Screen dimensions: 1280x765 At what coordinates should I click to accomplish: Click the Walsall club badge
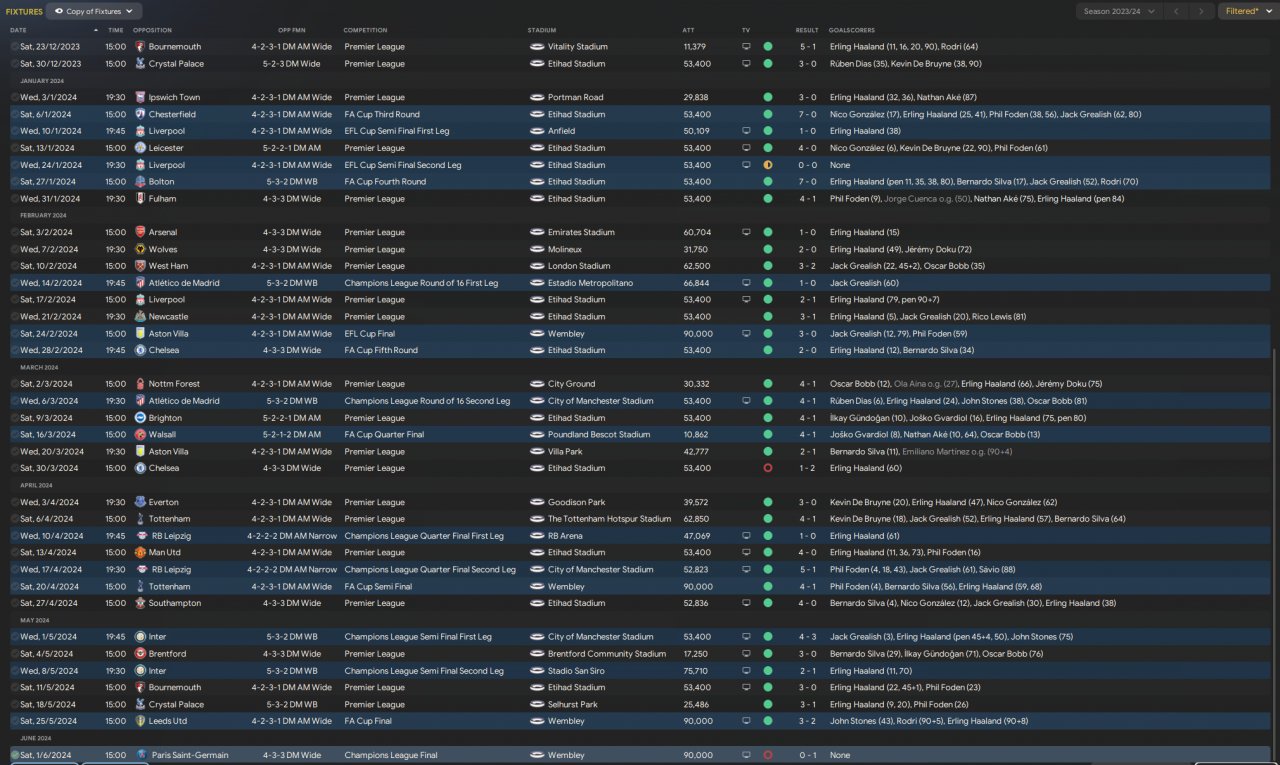140,435
